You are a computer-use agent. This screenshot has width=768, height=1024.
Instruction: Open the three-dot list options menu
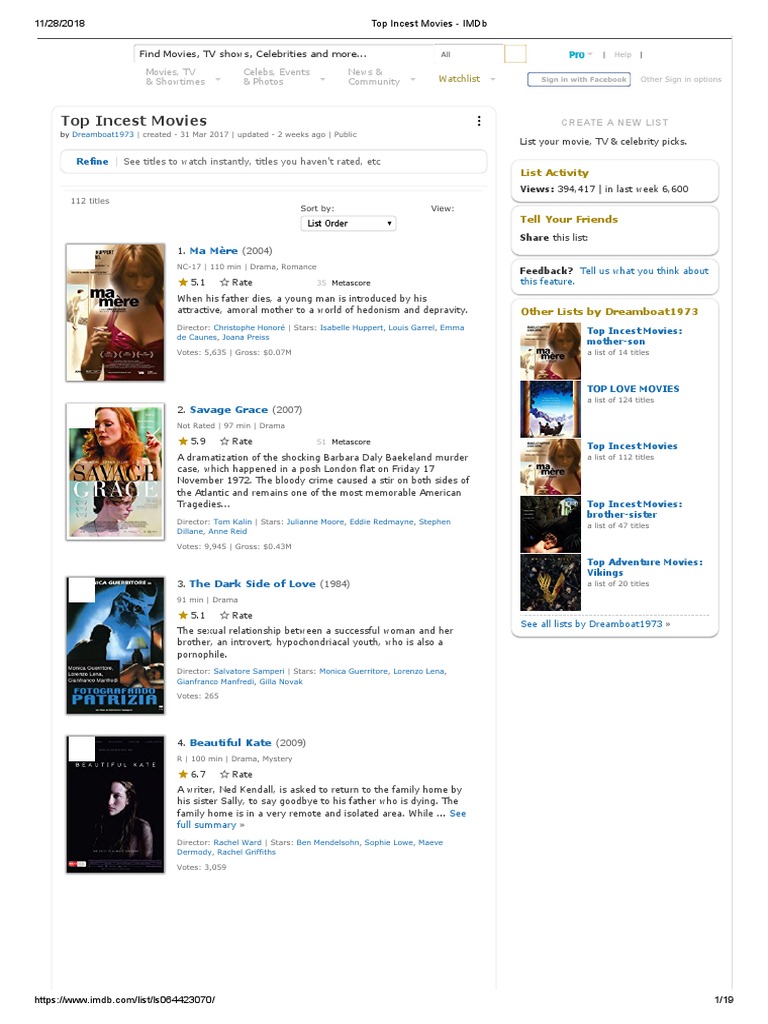click(479, 121)
